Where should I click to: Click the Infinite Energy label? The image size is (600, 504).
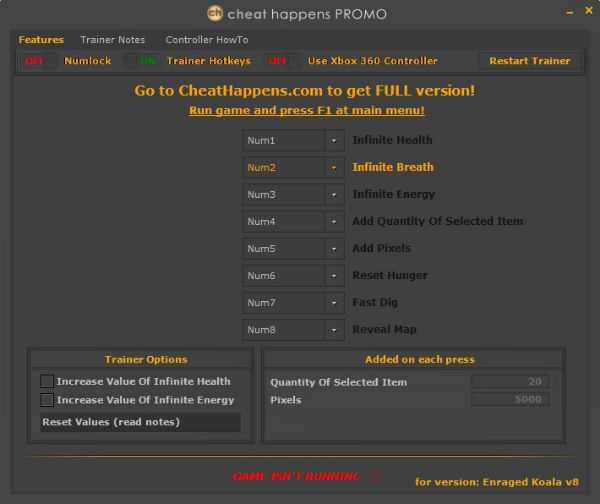394,194
